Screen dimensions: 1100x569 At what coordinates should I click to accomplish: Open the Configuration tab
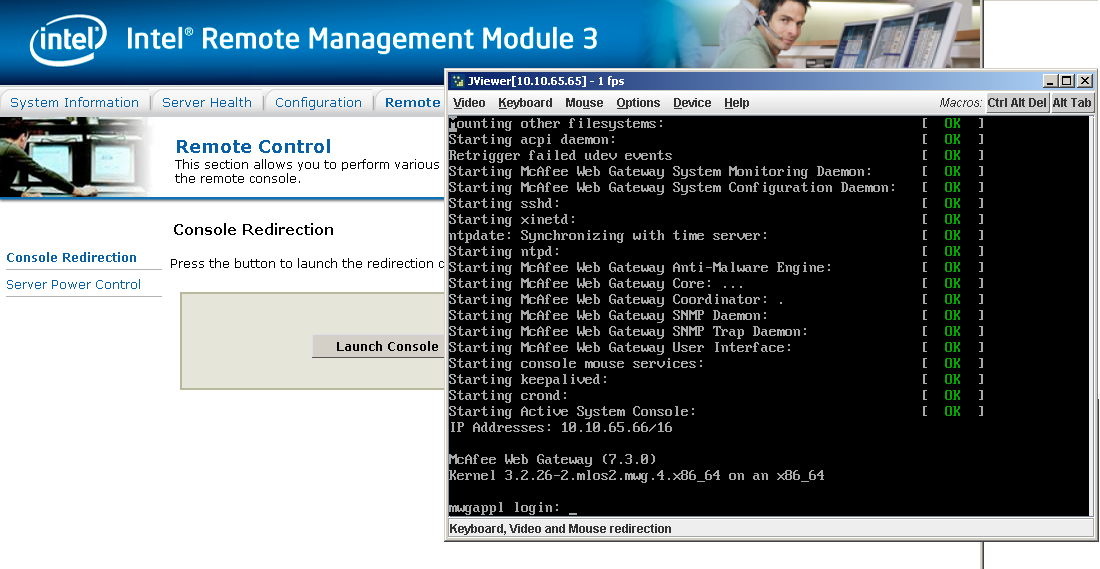pyautogui.click(x=318, y=102)
